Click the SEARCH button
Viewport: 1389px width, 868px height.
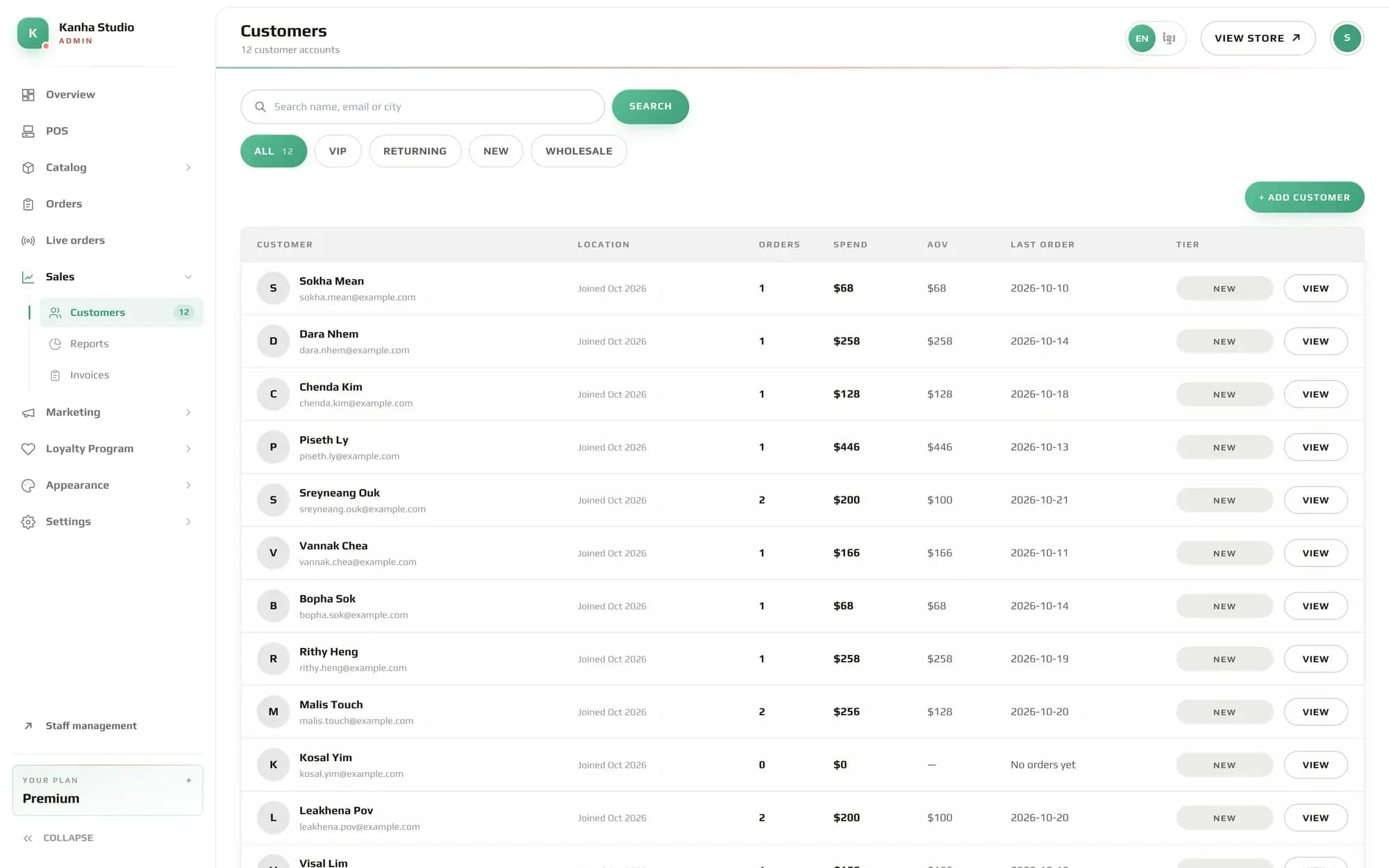pyautogui.click(x=650, y=106)
